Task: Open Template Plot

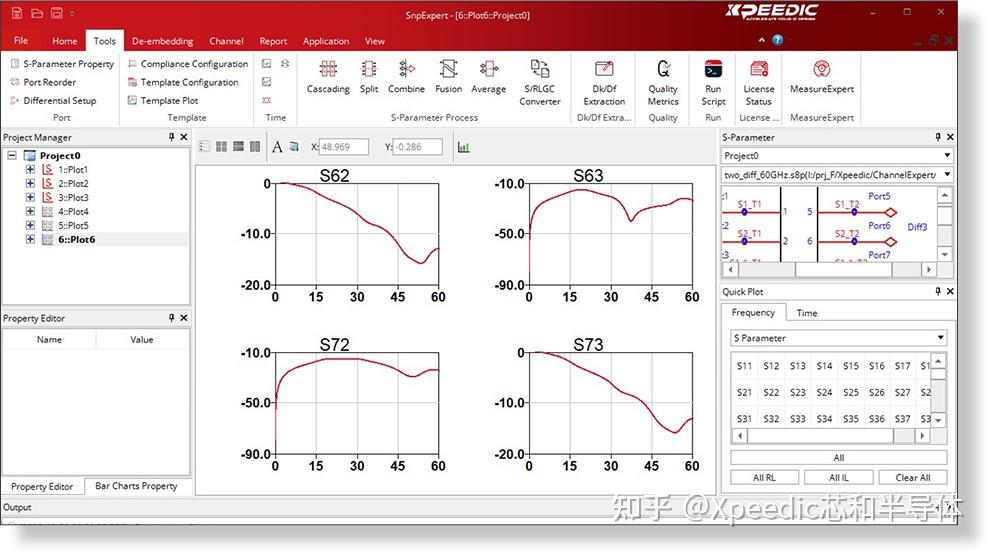Action: (x=163, y=100)
